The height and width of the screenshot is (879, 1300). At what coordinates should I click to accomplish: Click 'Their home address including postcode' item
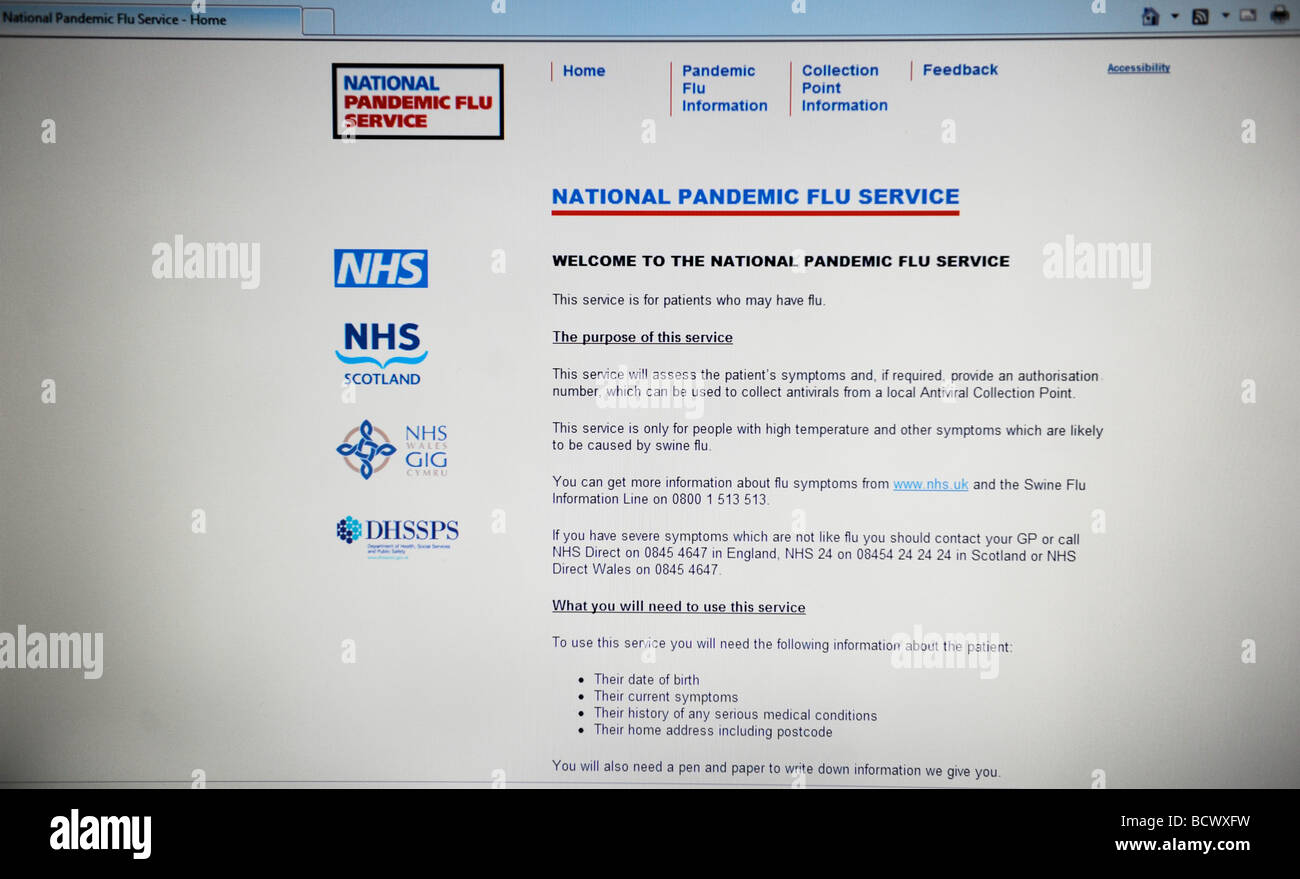pyautogui.click(x=713, y=731)
